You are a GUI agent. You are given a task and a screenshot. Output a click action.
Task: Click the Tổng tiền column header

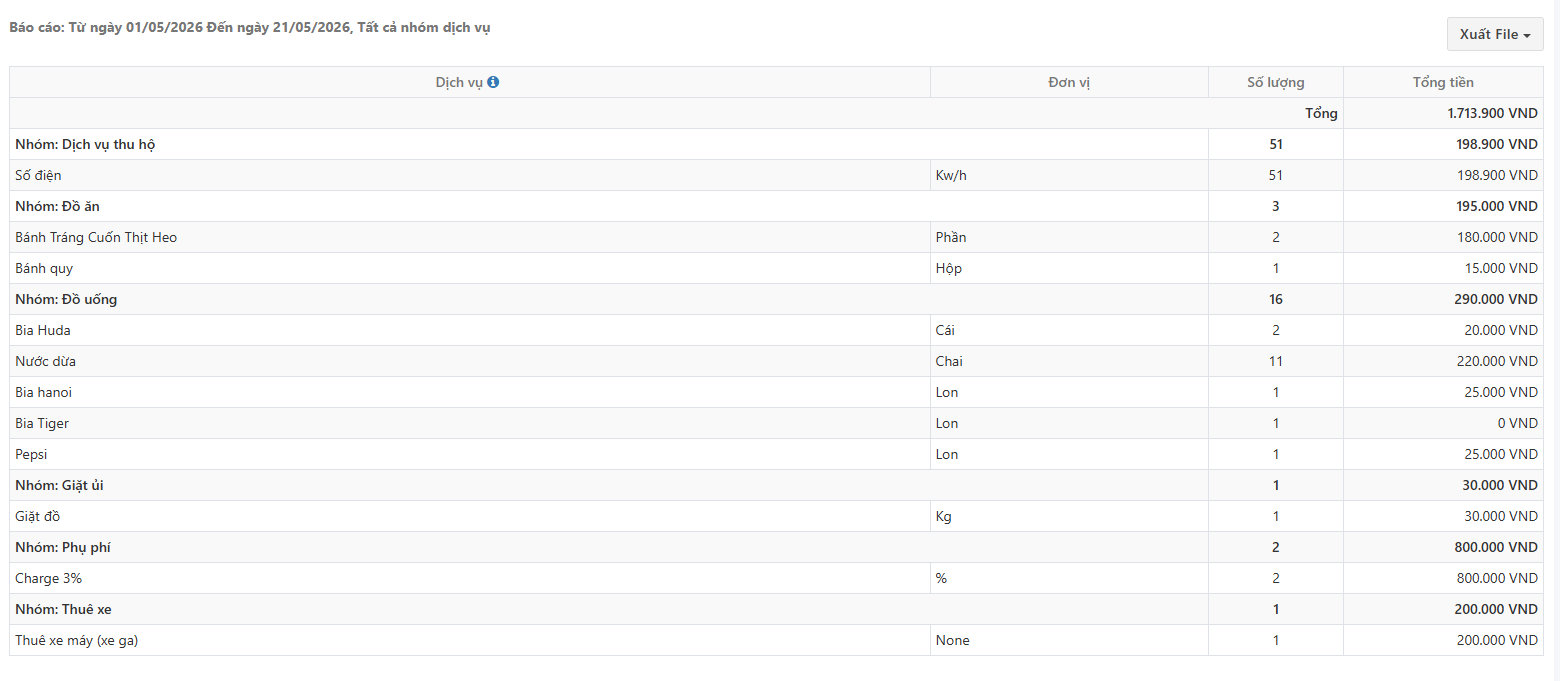(1443, 82)
